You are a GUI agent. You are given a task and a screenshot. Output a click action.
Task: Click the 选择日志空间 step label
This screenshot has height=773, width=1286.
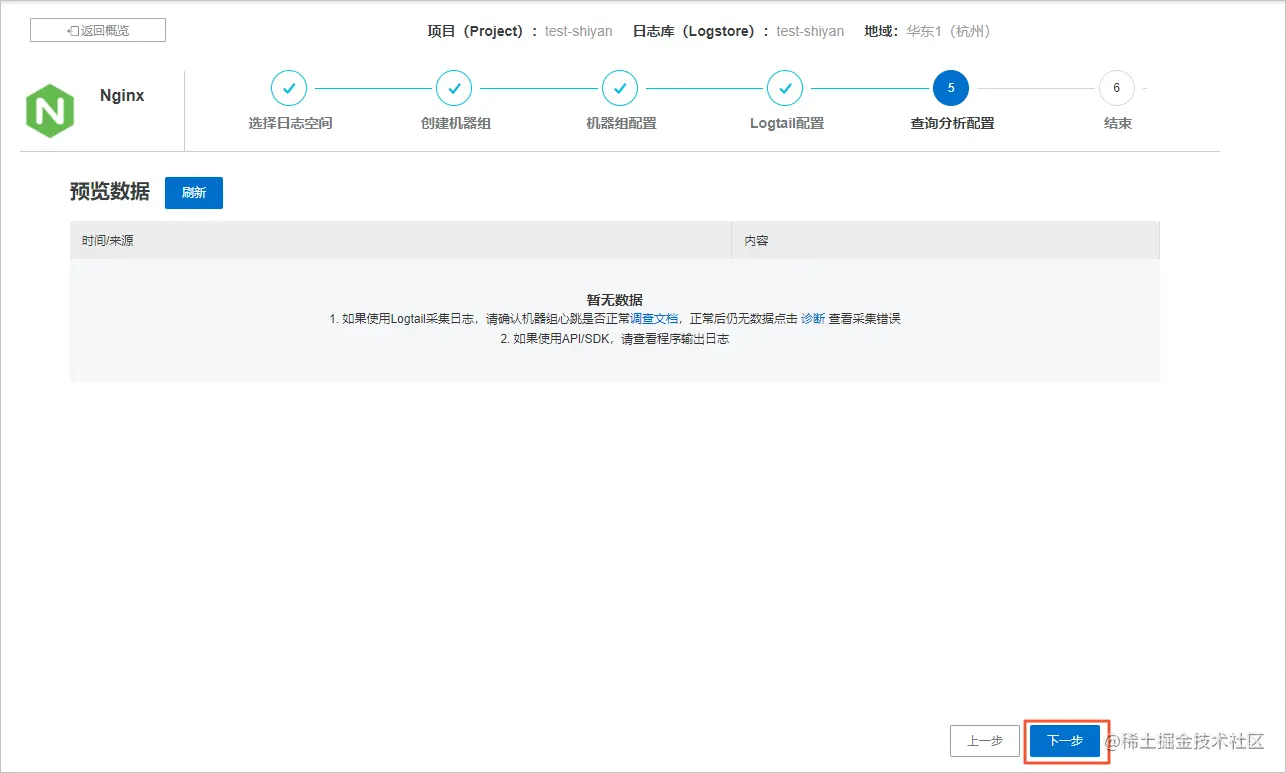[290, 124]
